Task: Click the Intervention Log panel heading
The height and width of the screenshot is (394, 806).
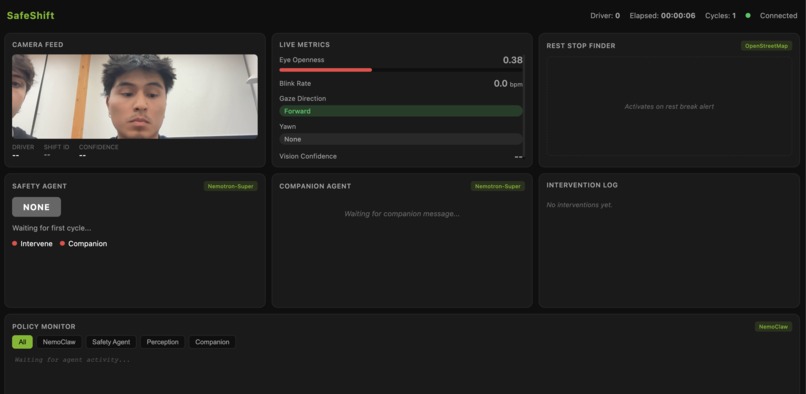Action: [x=582, y=185]
